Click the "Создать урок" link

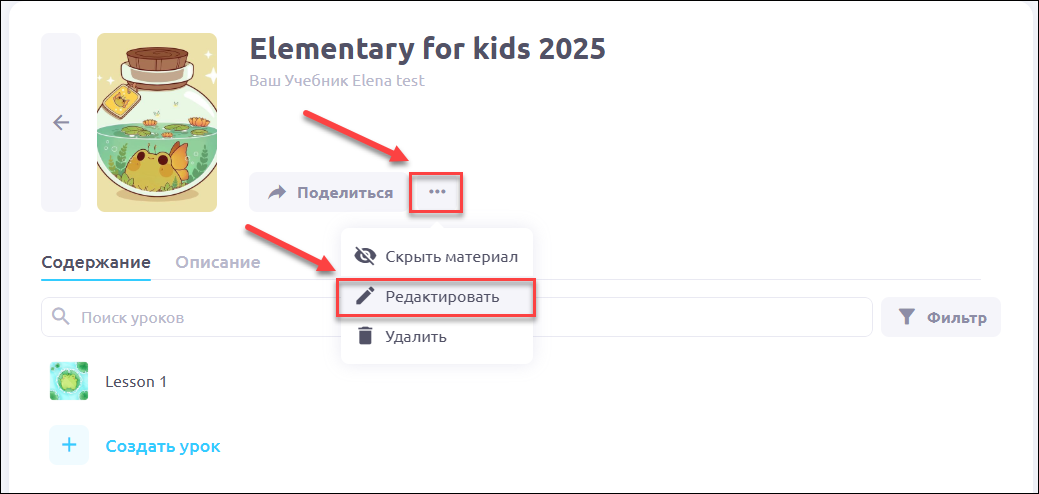point(163,446)
